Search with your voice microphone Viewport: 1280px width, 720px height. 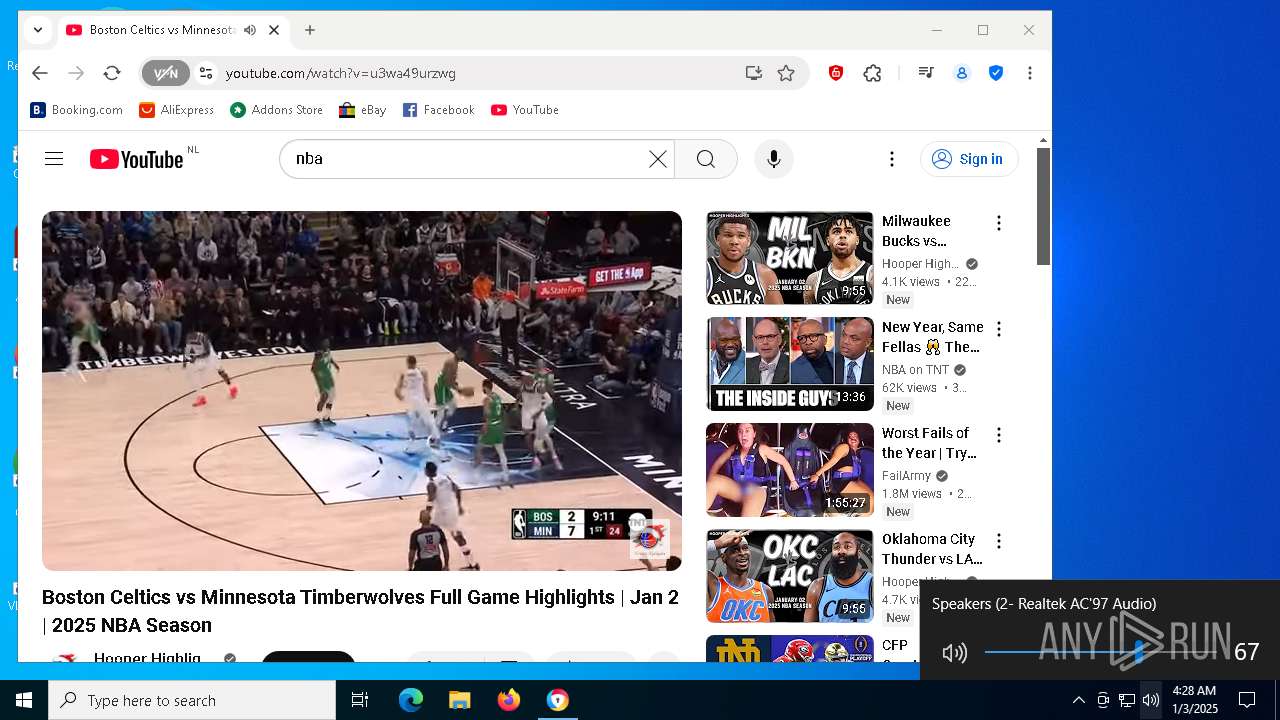773,159
